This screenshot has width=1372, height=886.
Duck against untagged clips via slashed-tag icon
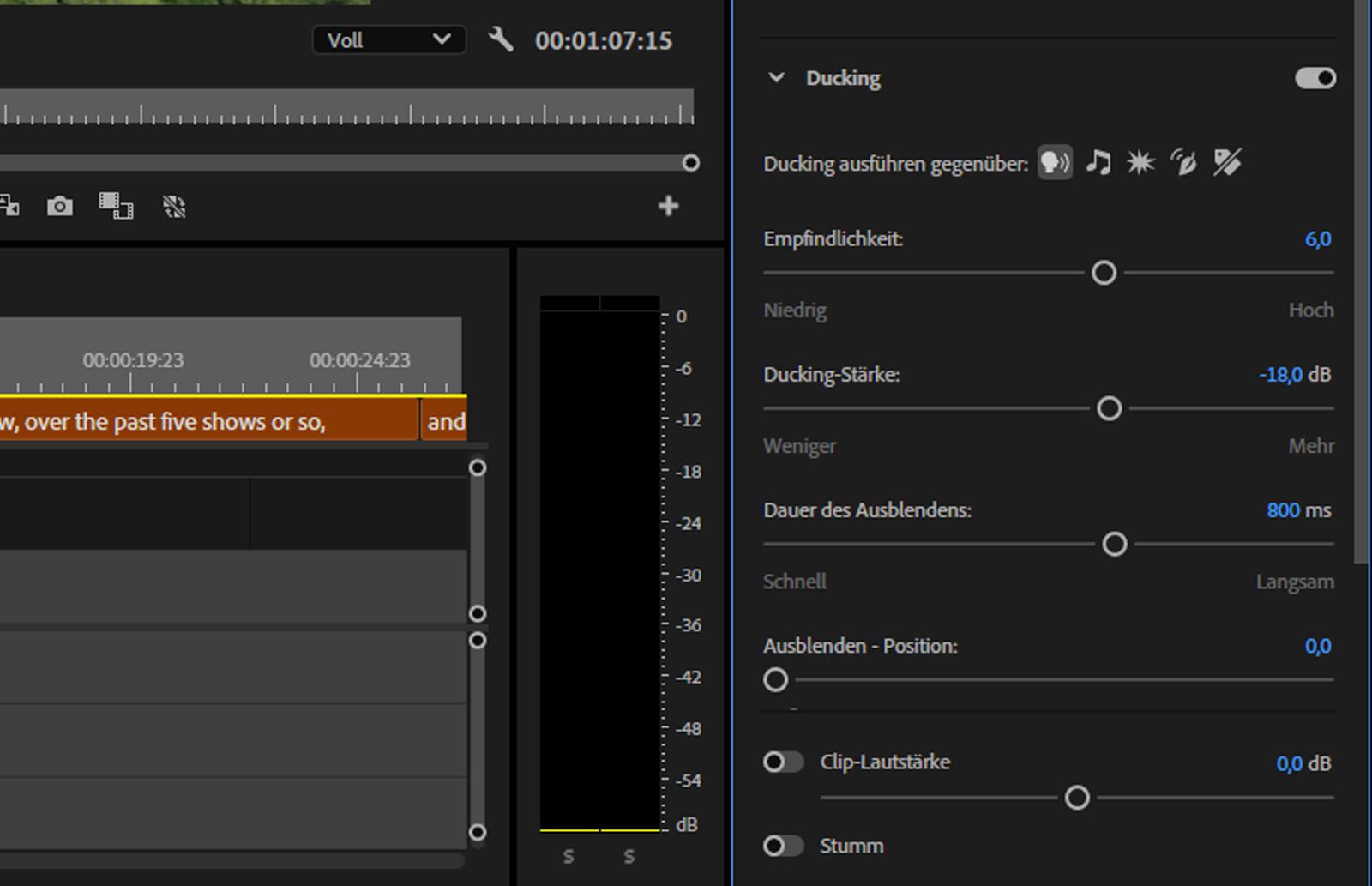pyautogui.click(x=1226, y=161)
